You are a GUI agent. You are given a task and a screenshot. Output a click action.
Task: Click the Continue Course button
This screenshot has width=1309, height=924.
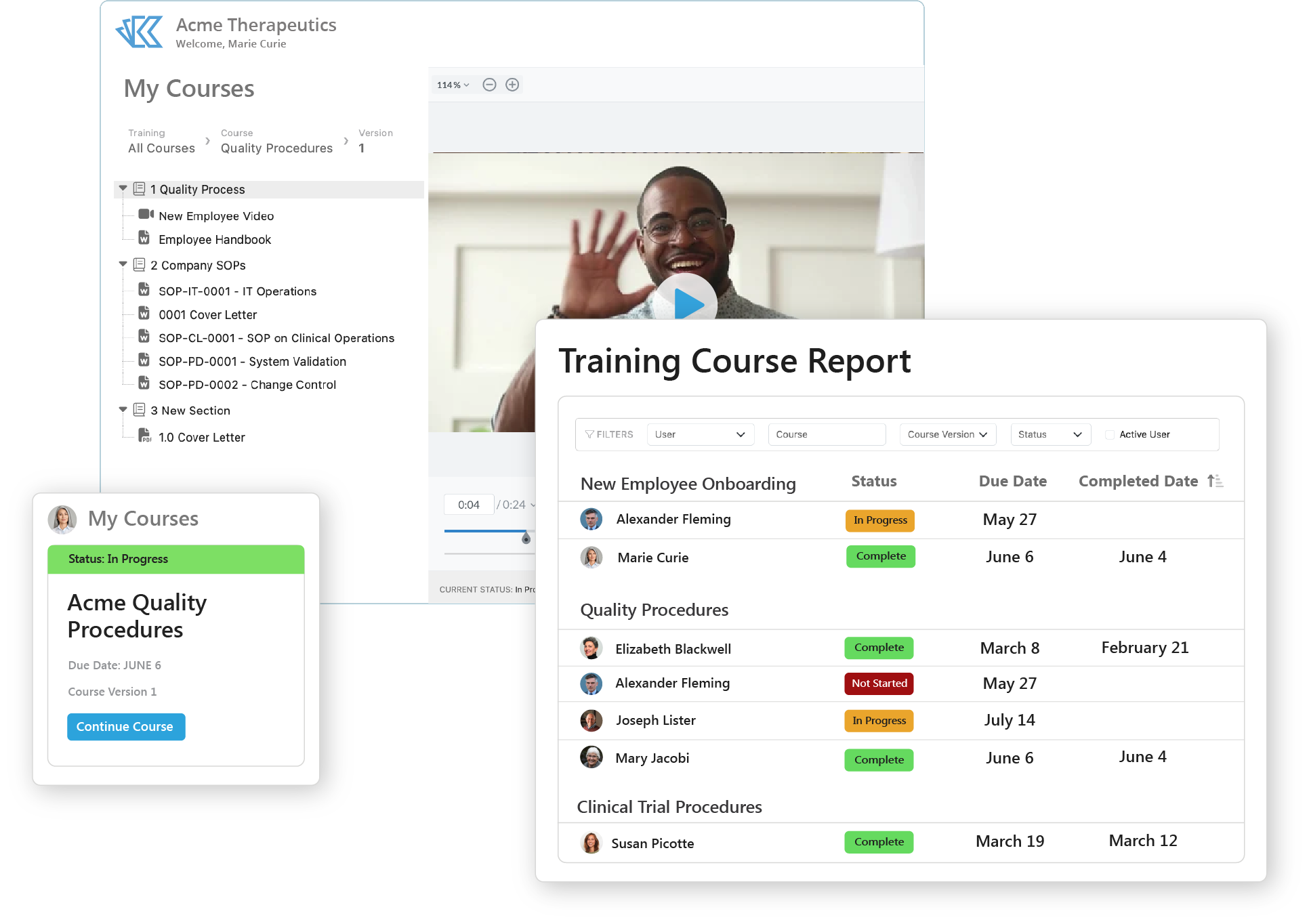125,726
